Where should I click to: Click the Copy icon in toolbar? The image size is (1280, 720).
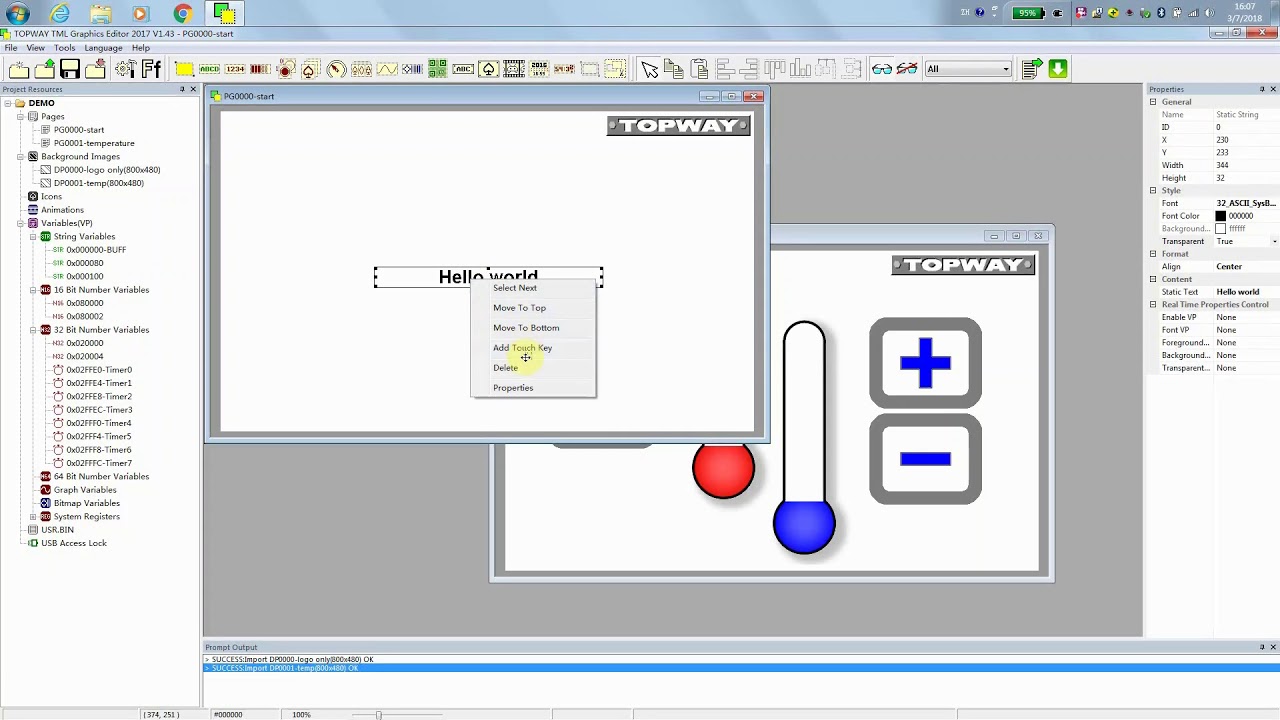point(674,69)
